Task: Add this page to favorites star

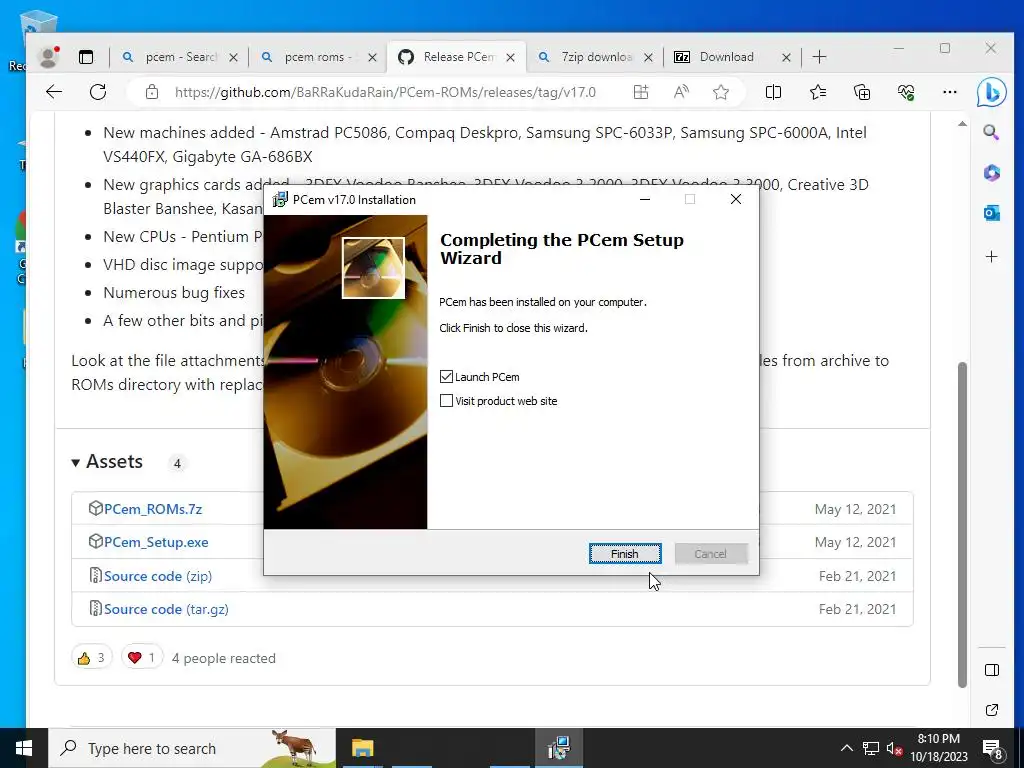Action: tap(721, 92)
